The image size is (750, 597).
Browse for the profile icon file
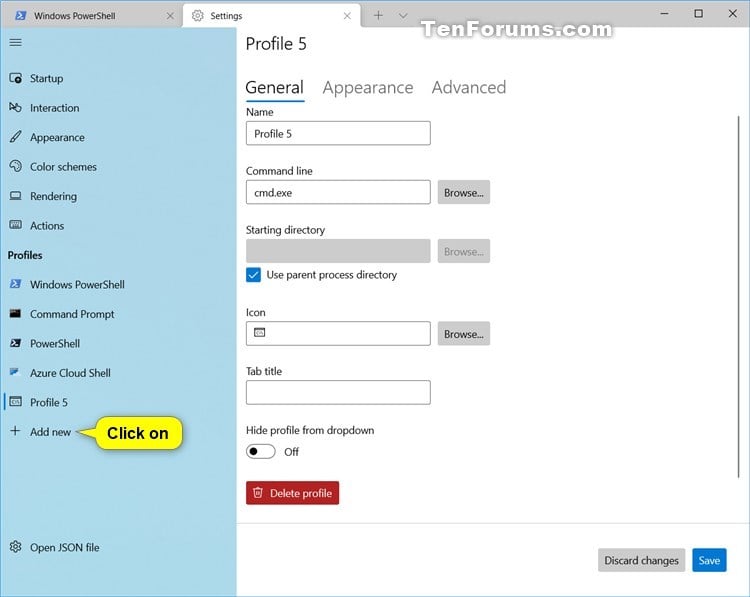click(x=463, y=334)
